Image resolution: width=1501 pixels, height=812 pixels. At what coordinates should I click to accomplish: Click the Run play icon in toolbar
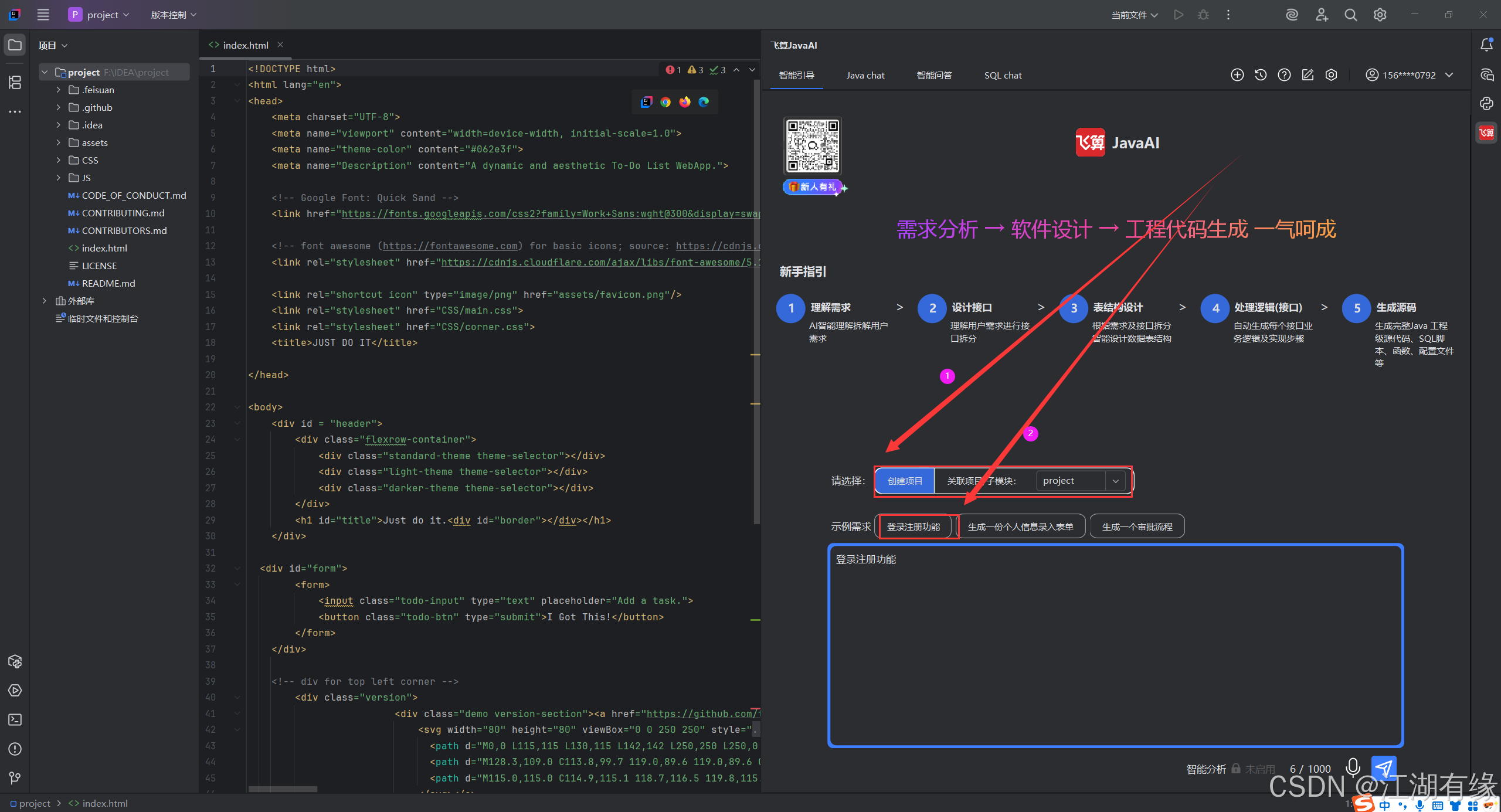(1179, 15)
